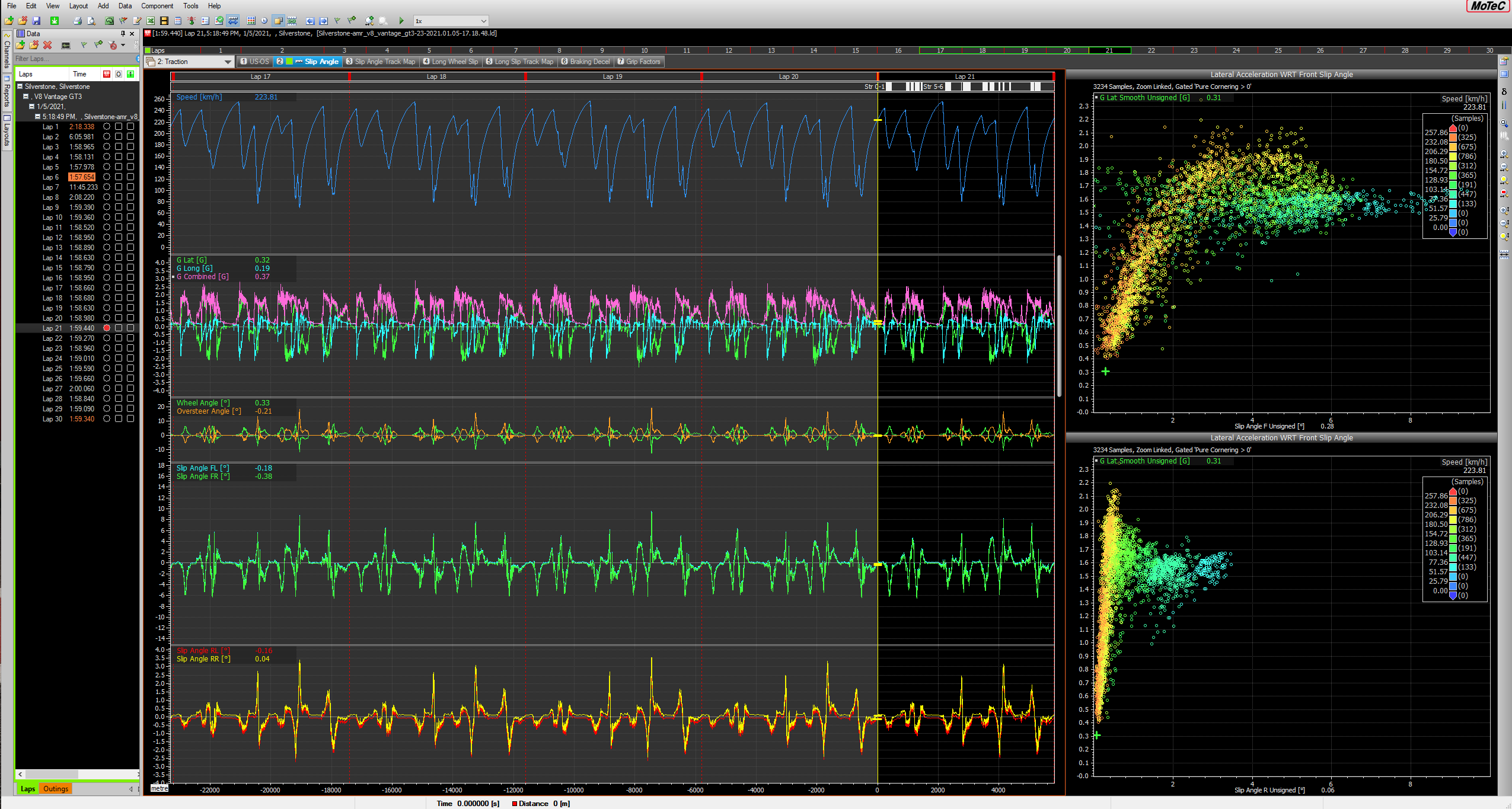Collapse the Silverstone, Silverstone tree node
The width and height of the screenshot is (1512, 809).
(20, 87)
